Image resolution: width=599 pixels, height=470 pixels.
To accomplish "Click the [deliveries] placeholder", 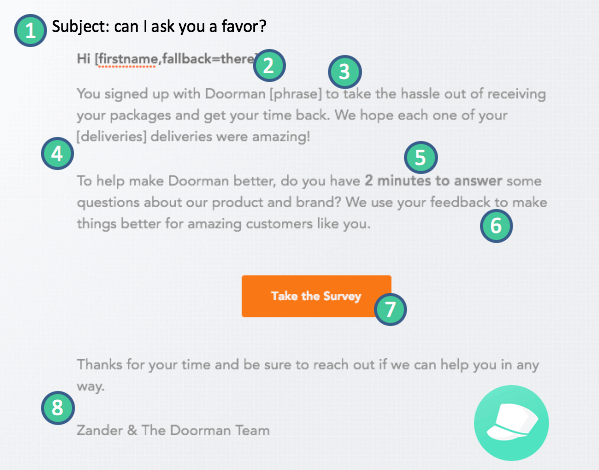I will [112, 137].
